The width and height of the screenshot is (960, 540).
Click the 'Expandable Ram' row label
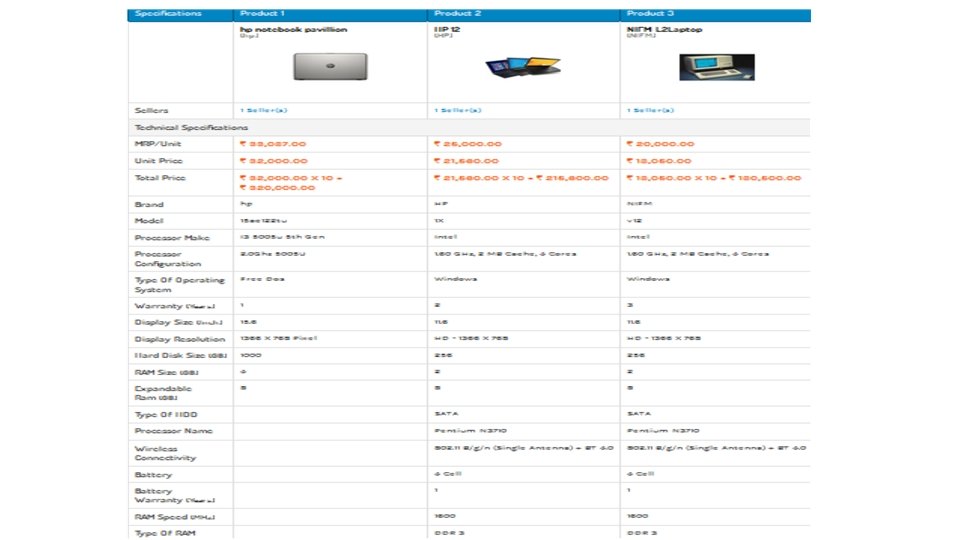(163, 393)
